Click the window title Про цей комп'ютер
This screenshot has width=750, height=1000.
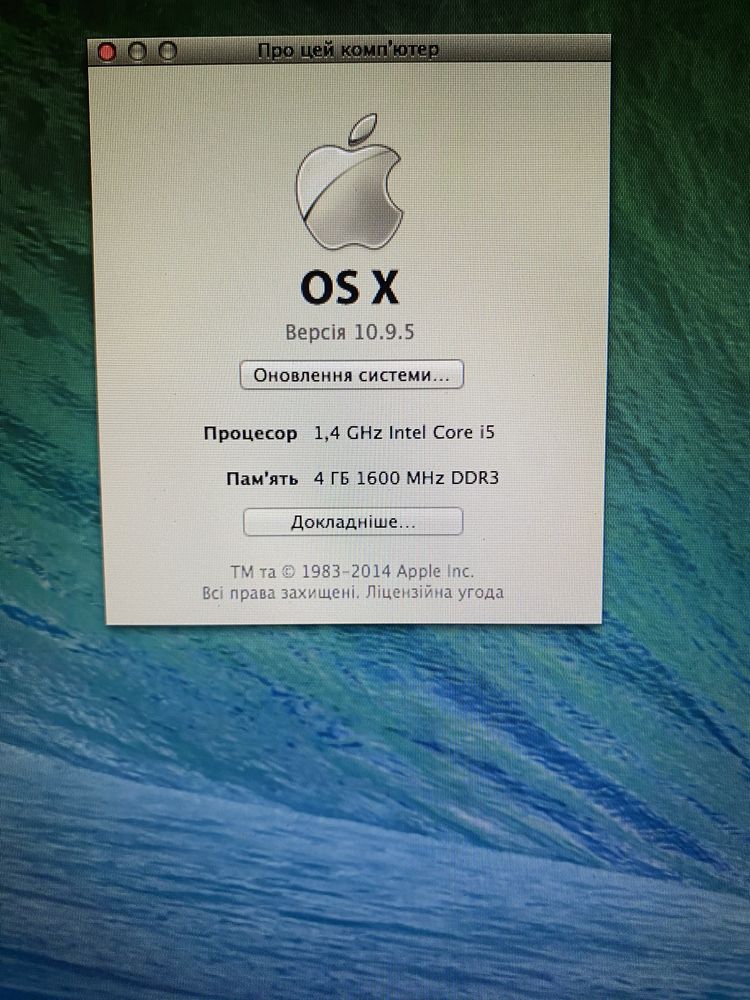coord(348,50)
